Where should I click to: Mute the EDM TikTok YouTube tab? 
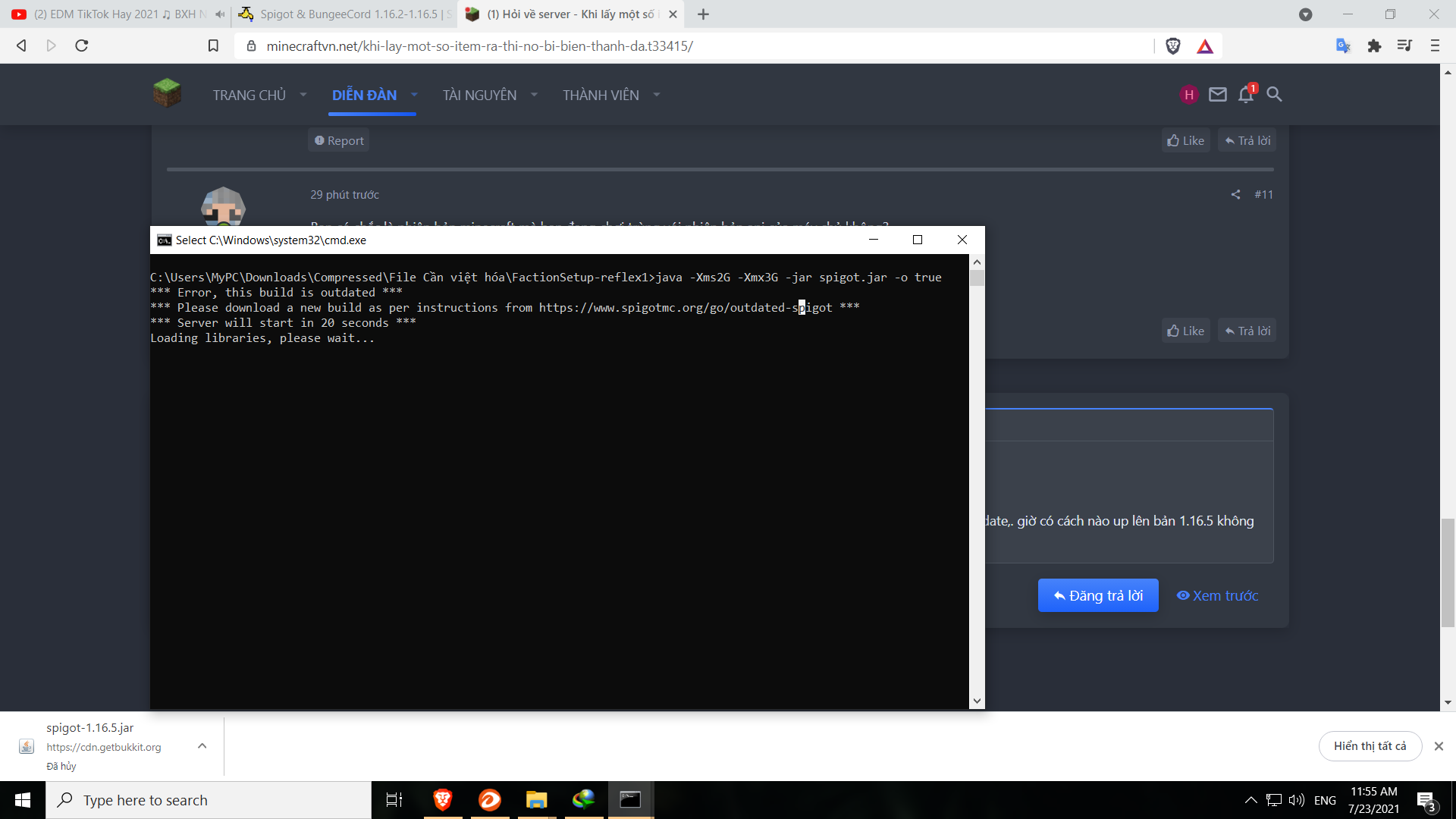click(220, 14)
